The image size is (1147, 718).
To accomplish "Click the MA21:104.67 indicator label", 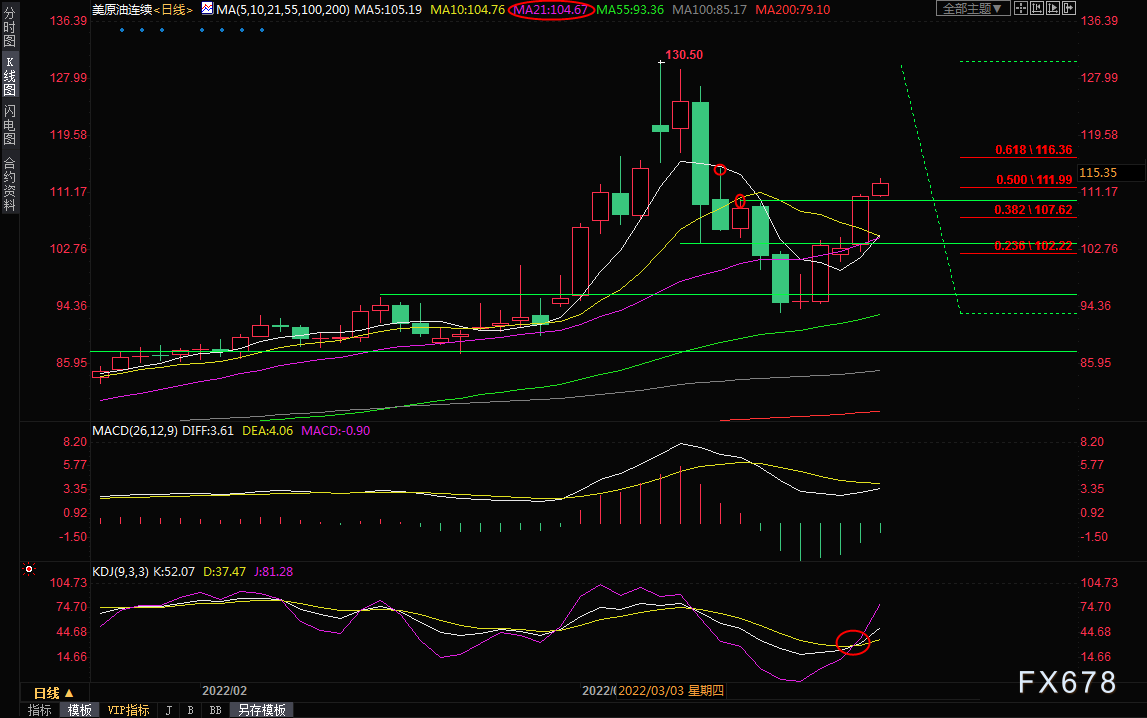I will click(x=551, y=10).
